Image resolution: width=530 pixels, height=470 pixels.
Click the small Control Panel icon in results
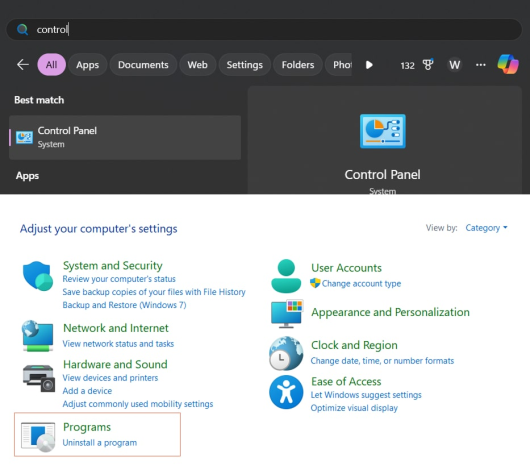tap(24, 138)
